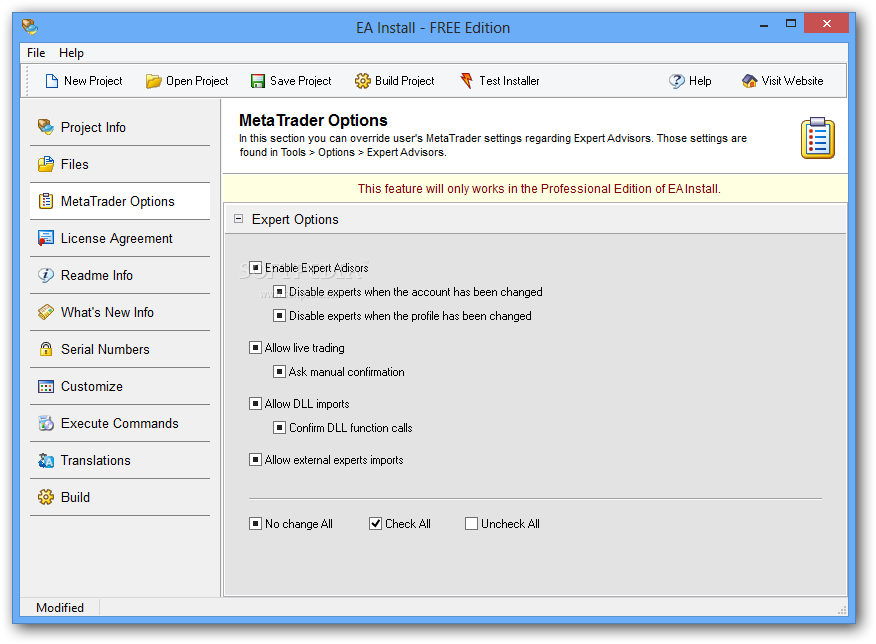The height and width of the screenshot is (644, 876).
Task: Toggle Disable experts when profile changed checkbox
Action: pyautogui.click(x=279, y=316)
